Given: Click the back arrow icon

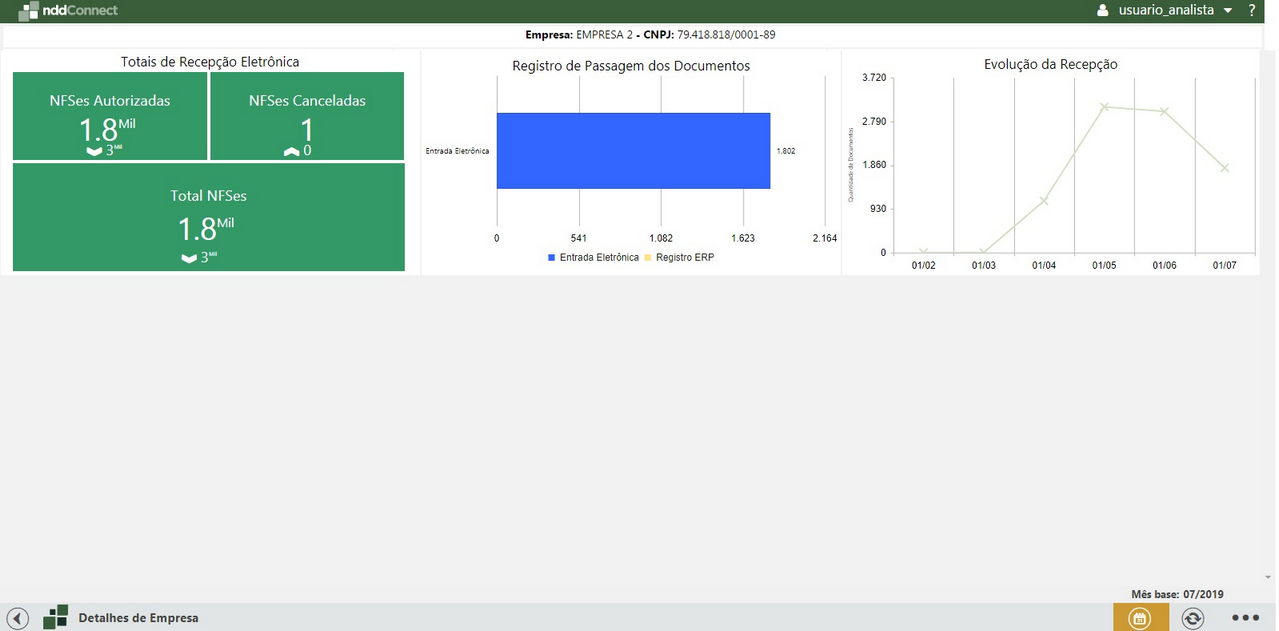Looking at the screenshot, I should click(17, 617).
